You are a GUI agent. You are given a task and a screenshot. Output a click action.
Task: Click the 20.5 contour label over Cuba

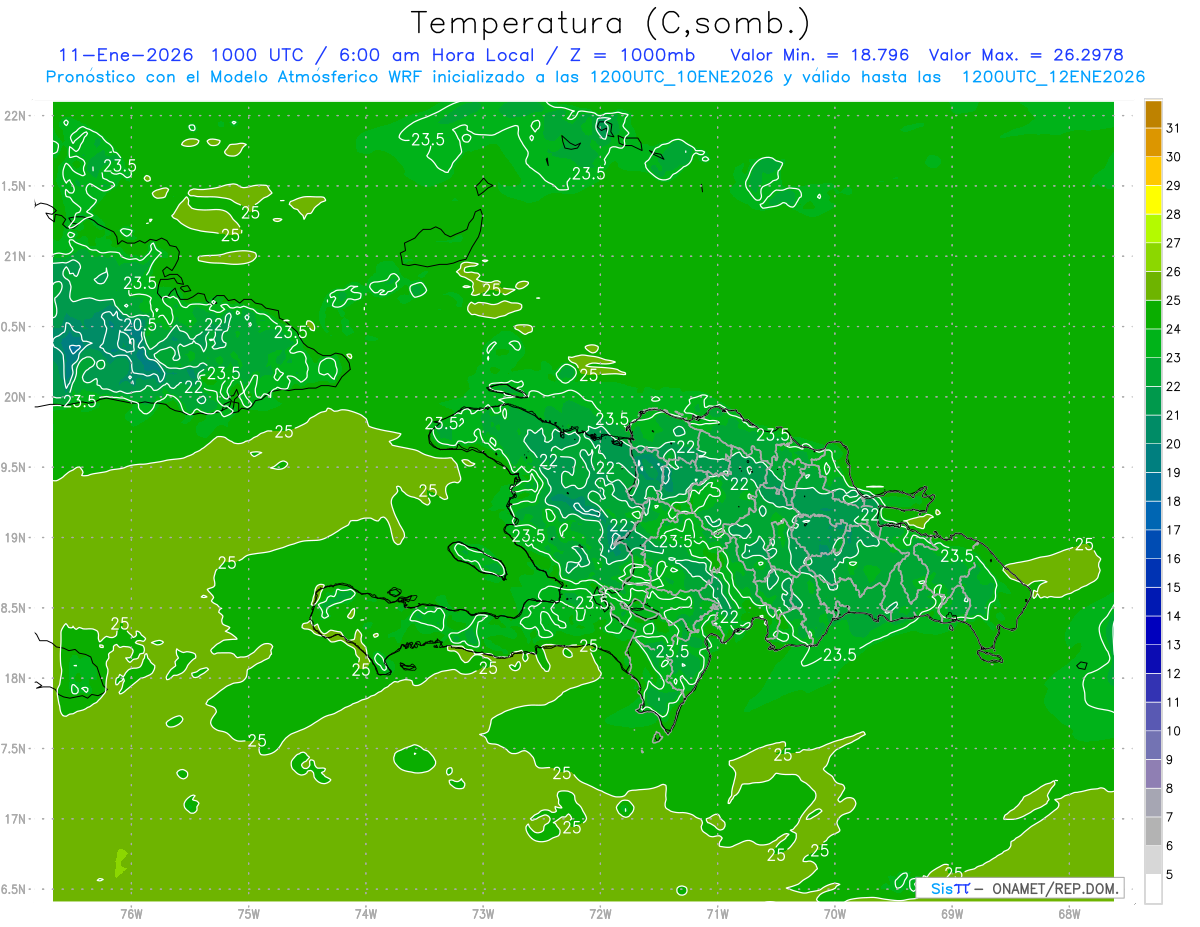(x=139, y=324)
